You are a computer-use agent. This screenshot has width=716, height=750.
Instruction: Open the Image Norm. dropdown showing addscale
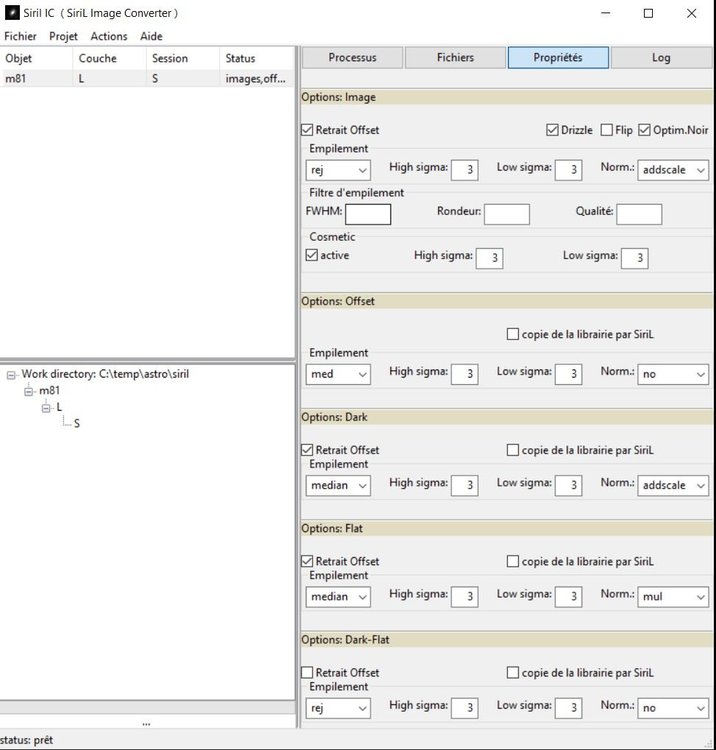tap(673, 170)
